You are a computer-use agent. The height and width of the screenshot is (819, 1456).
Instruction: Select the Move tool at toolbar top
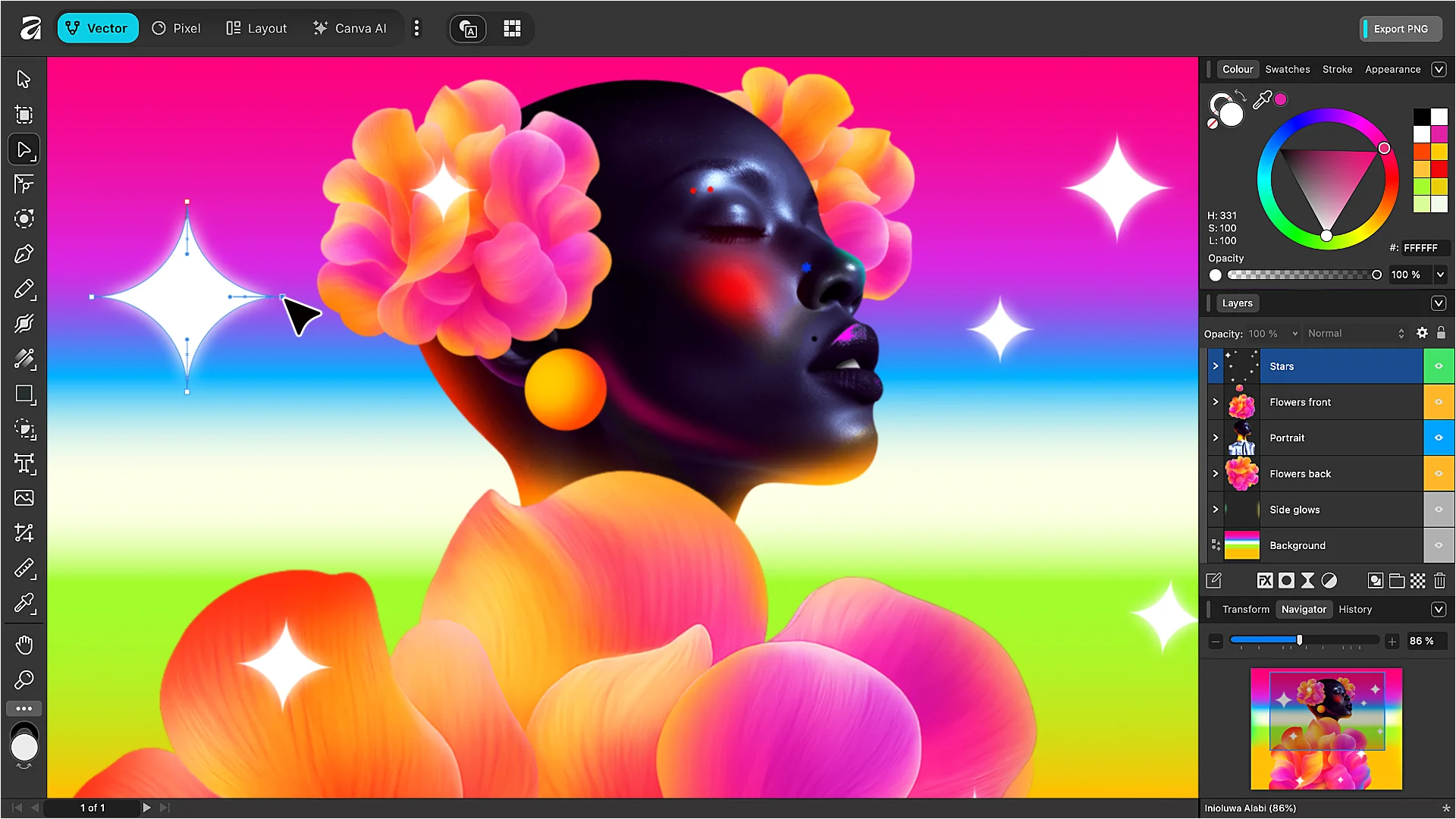tap(24, 78)
